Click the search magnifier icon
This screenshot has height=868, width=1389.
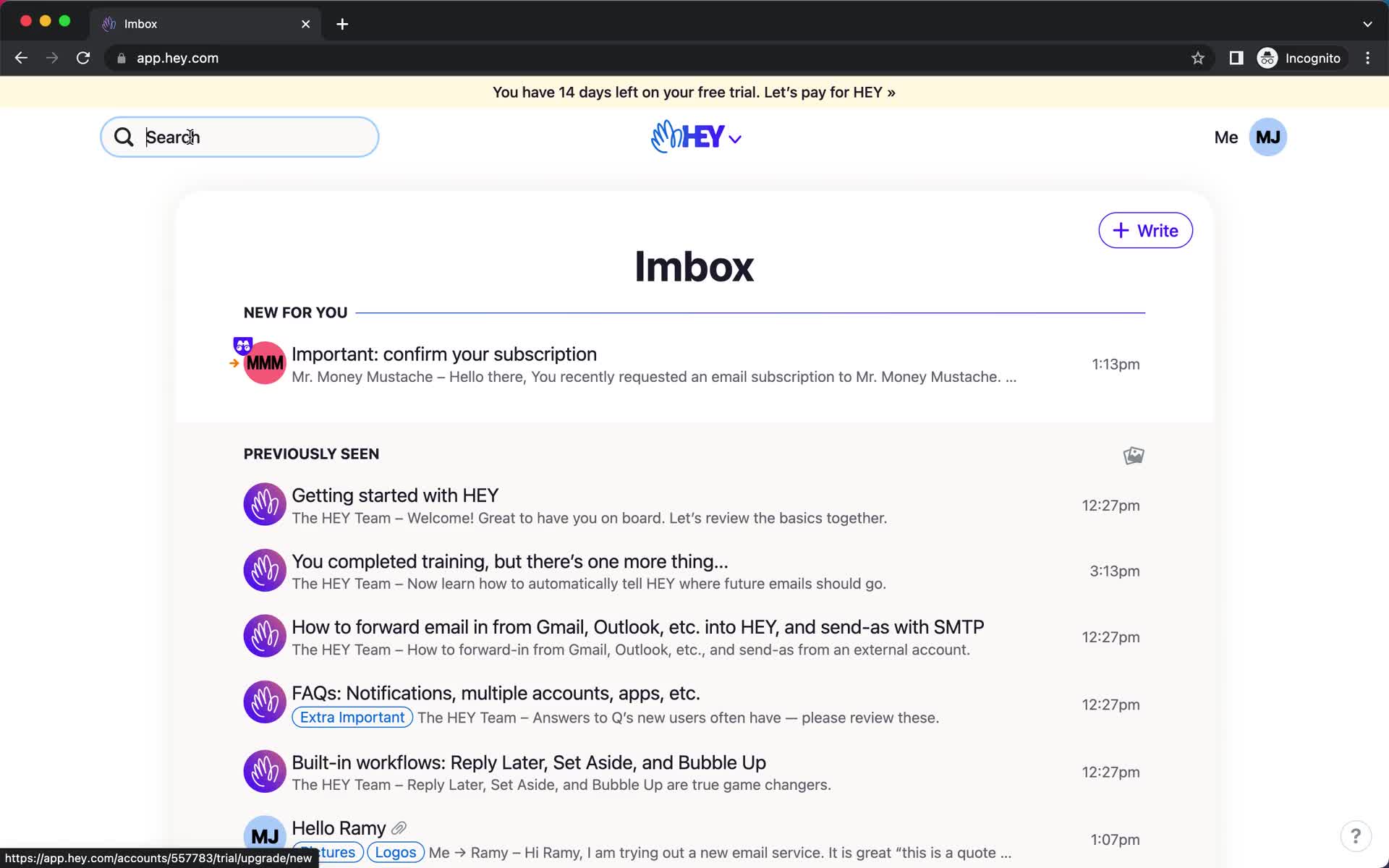point(124,137)
